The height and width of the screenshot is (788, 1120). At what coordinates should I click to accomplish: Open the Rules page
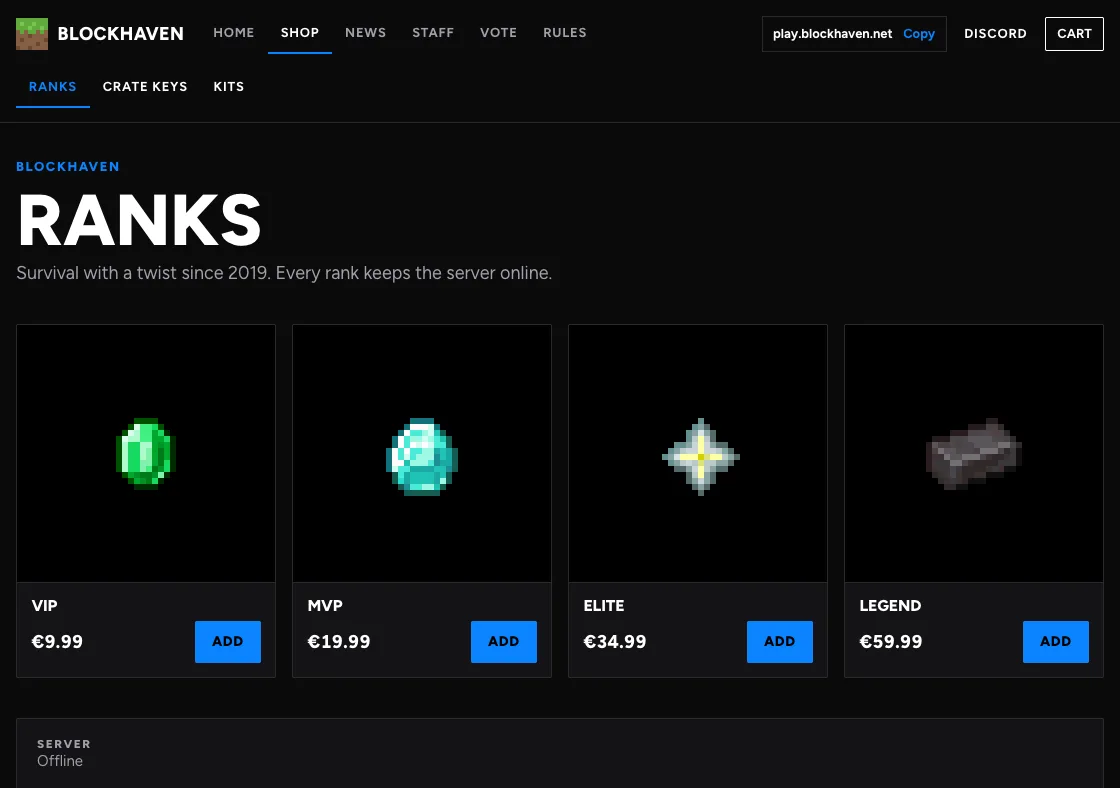[x=565, y=33]
